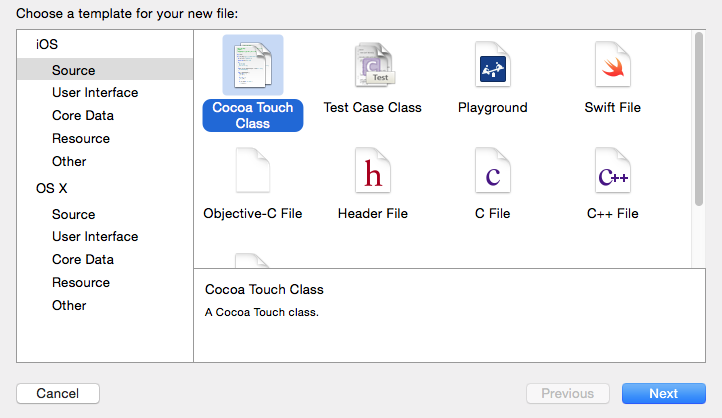Select the Cocoa Touch Class template icon

[x=253, y=65]
